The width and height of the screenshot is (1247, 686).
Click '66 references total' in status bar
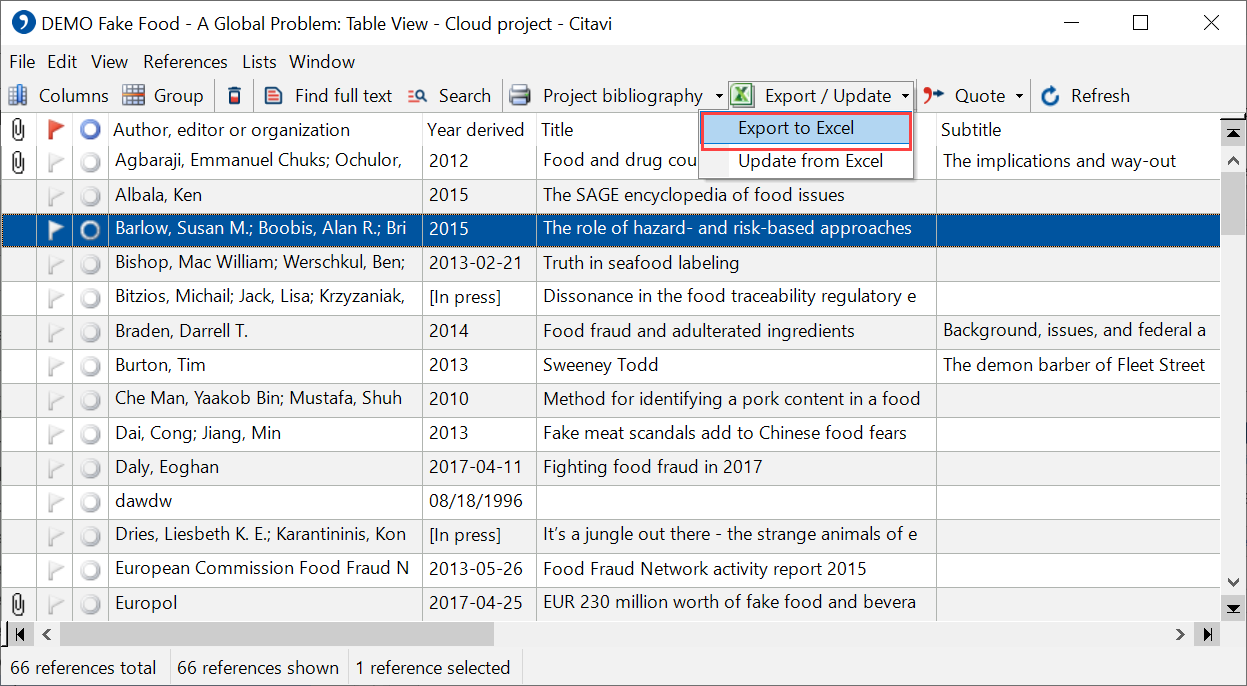84,668
